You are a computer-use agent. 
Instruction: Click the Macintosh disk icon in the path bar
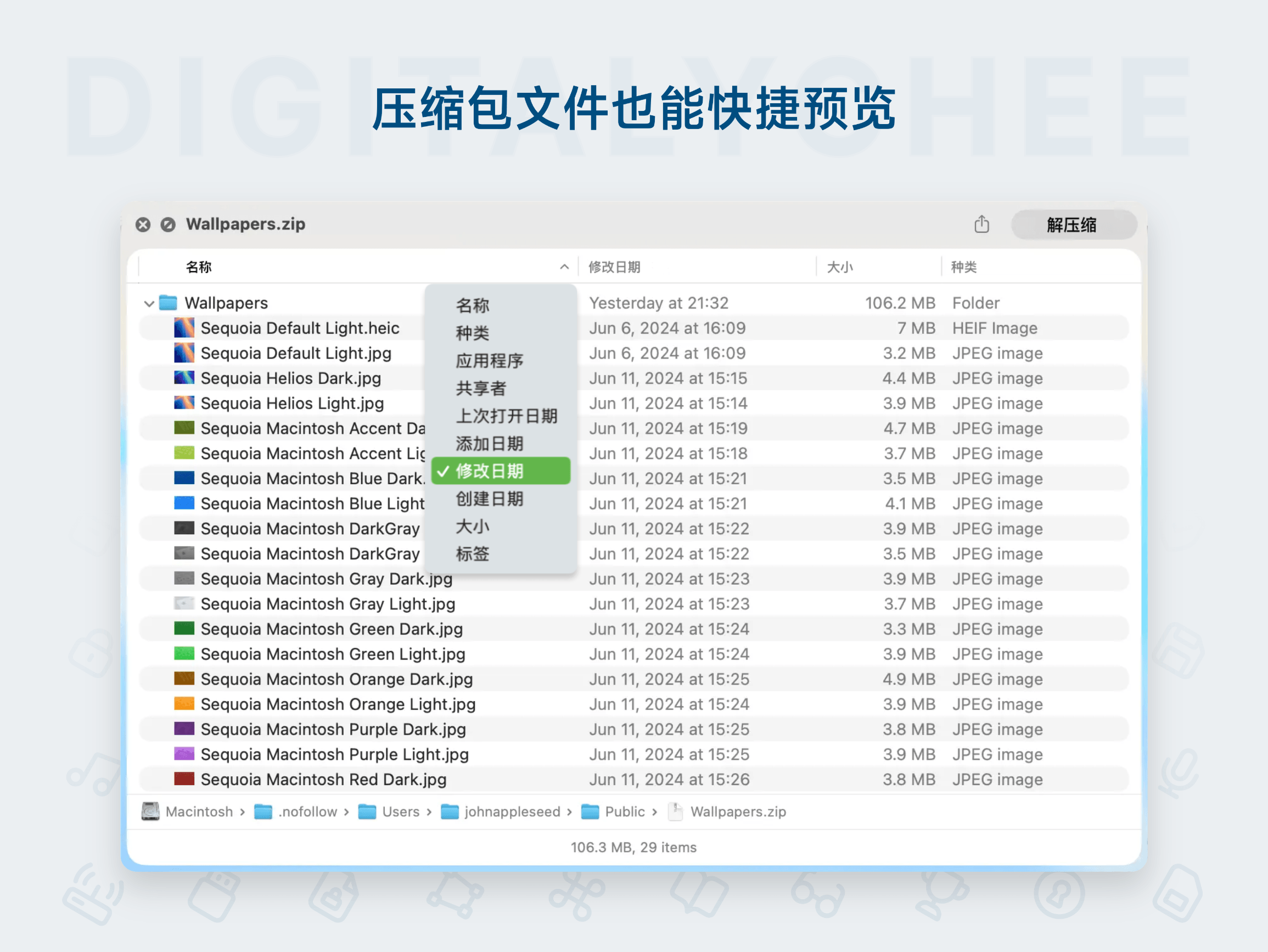click(150, 811)
